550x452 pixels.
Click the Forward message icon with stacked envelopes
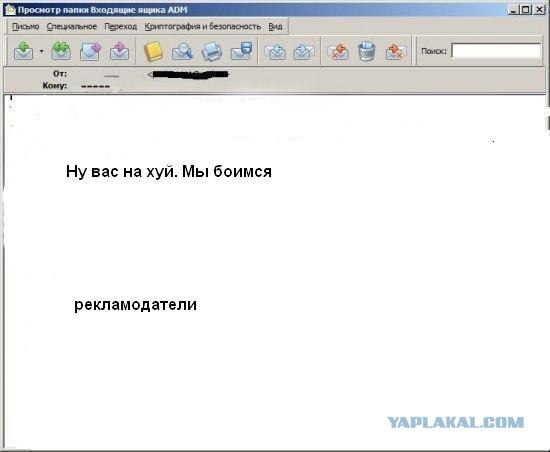tap(90, 51)
